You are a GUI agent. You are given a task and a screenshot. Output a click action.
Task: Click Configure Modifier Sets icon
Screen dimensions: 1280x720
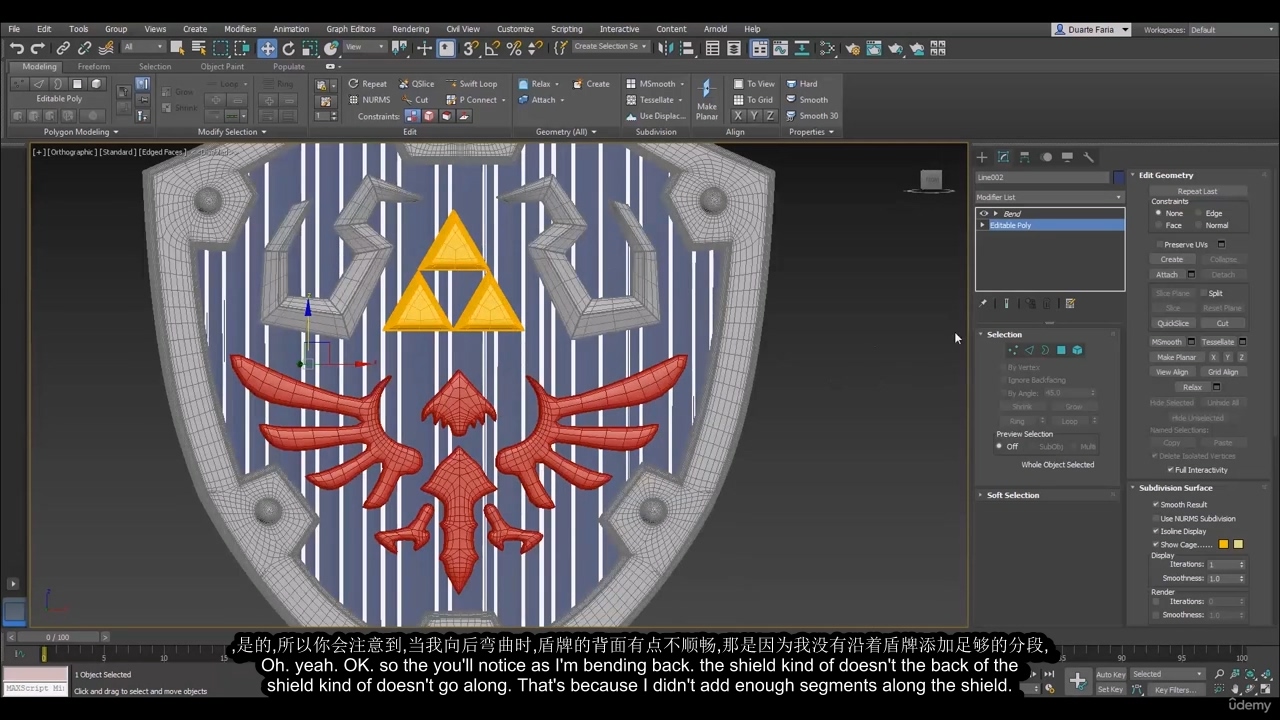pyautogui.click(x=1070, y=303)
